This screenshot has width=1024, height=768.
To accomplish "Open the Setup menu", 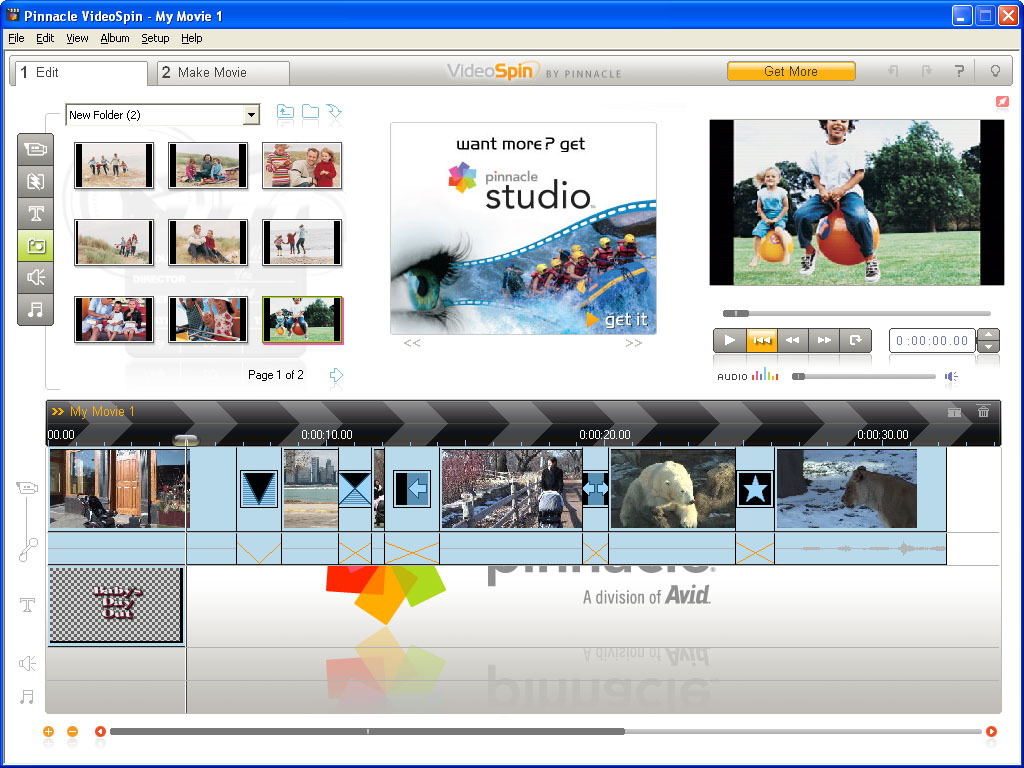I will coord(155,39).
